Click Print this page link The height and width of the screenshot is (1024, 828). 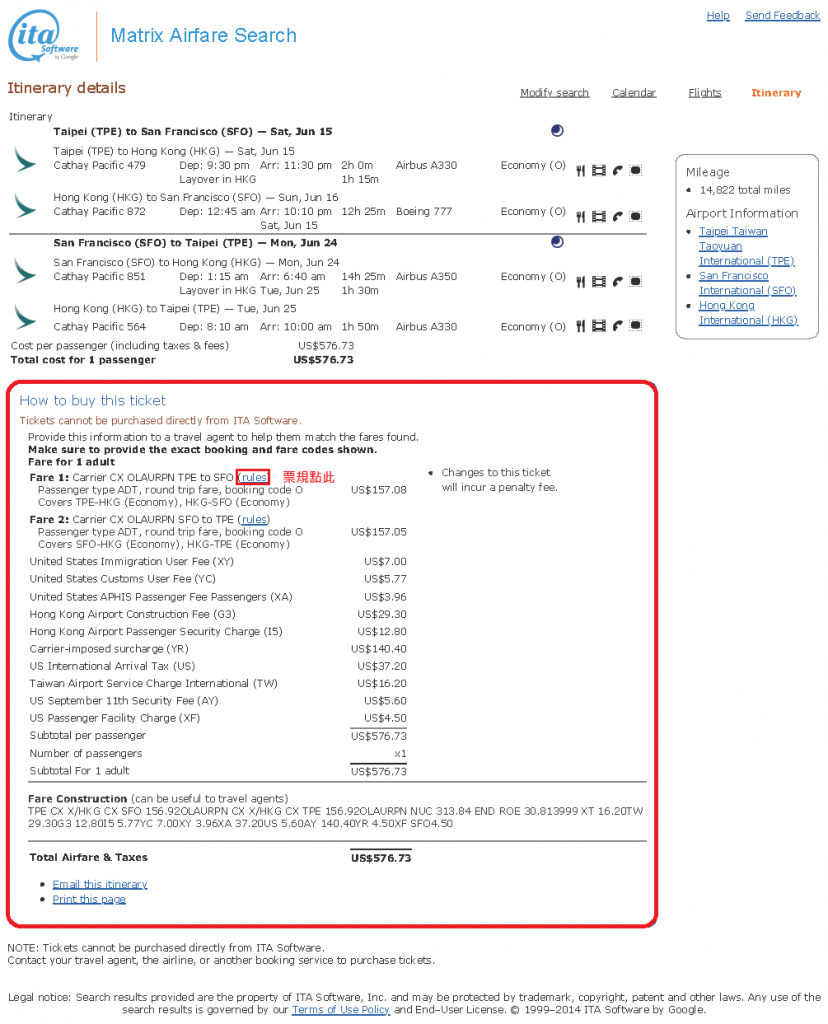tap(89, 899)
